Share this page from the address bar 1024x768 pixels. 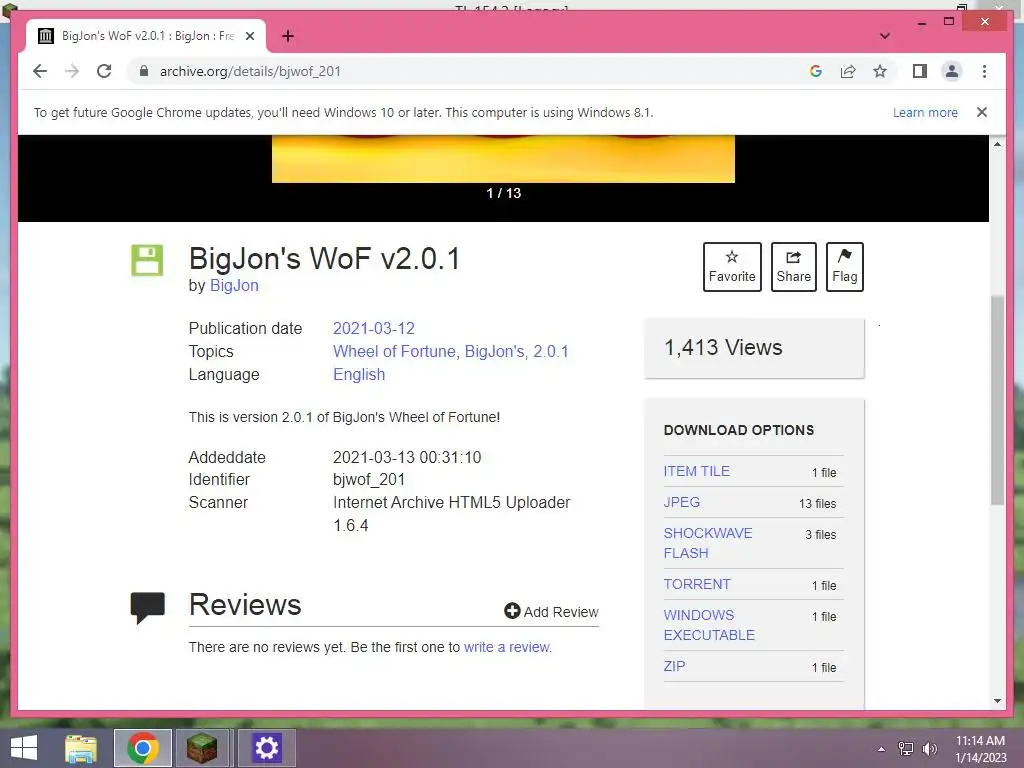tap(848, 71)
